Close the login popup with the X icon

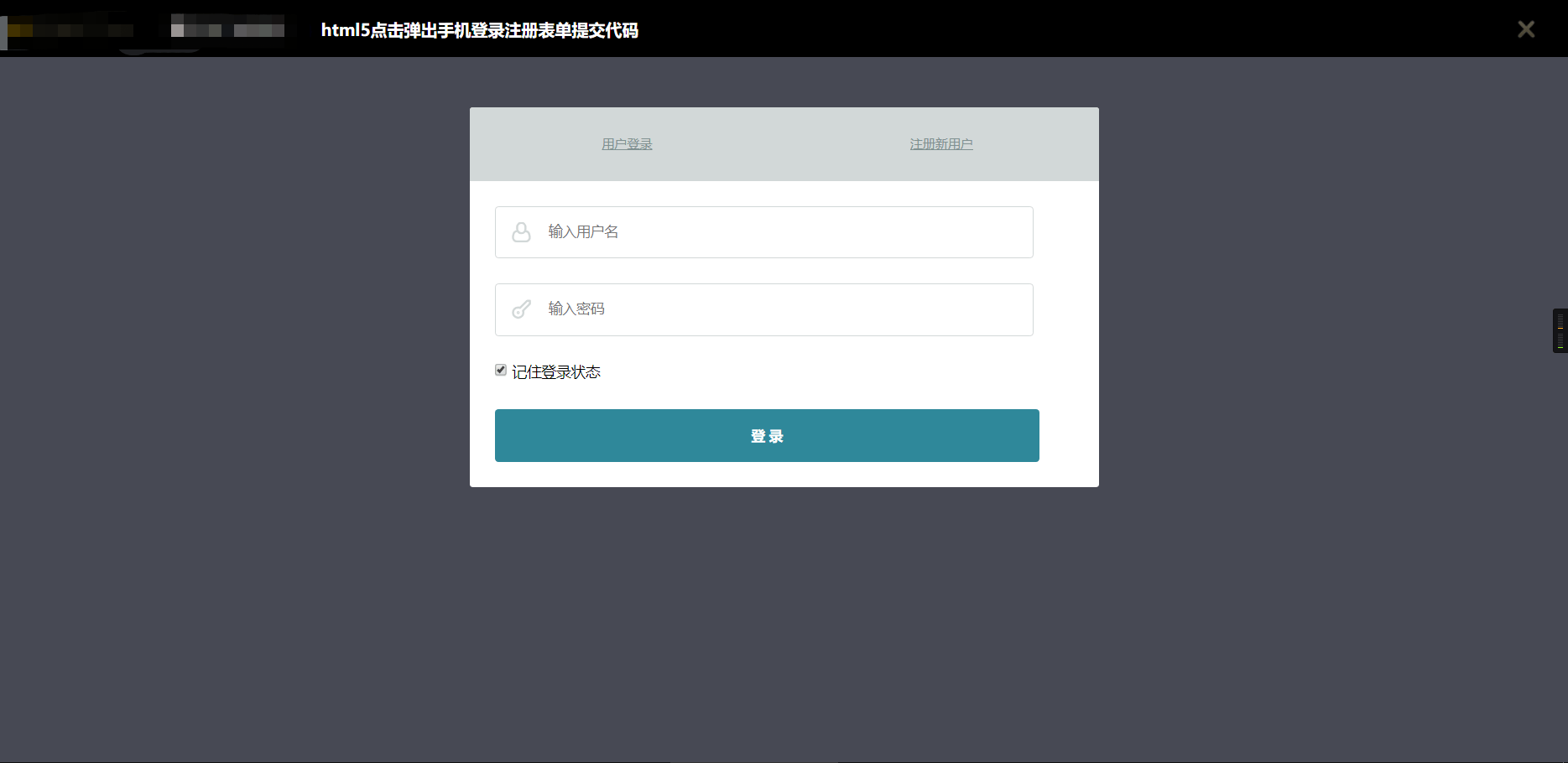[x=1526, y=29]
